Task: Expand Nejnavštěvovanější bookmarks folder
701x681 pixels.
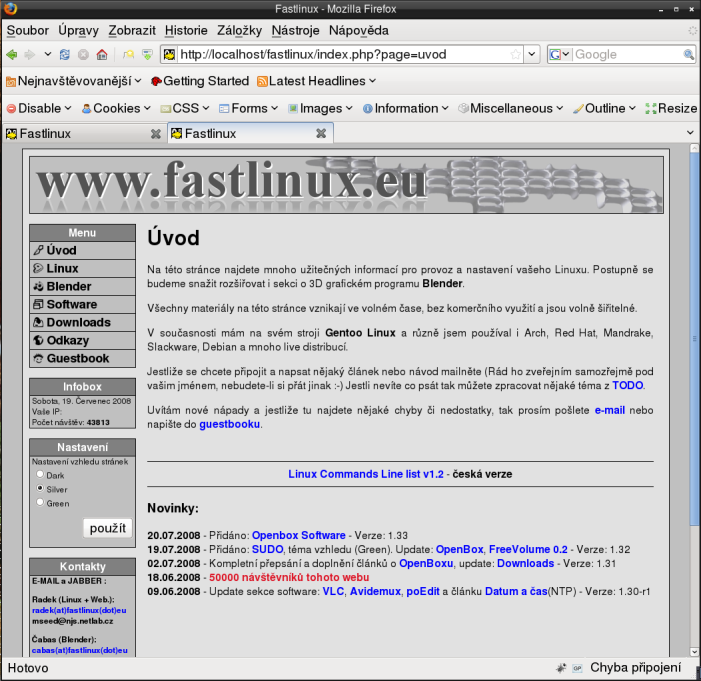Action: point(73,81)
